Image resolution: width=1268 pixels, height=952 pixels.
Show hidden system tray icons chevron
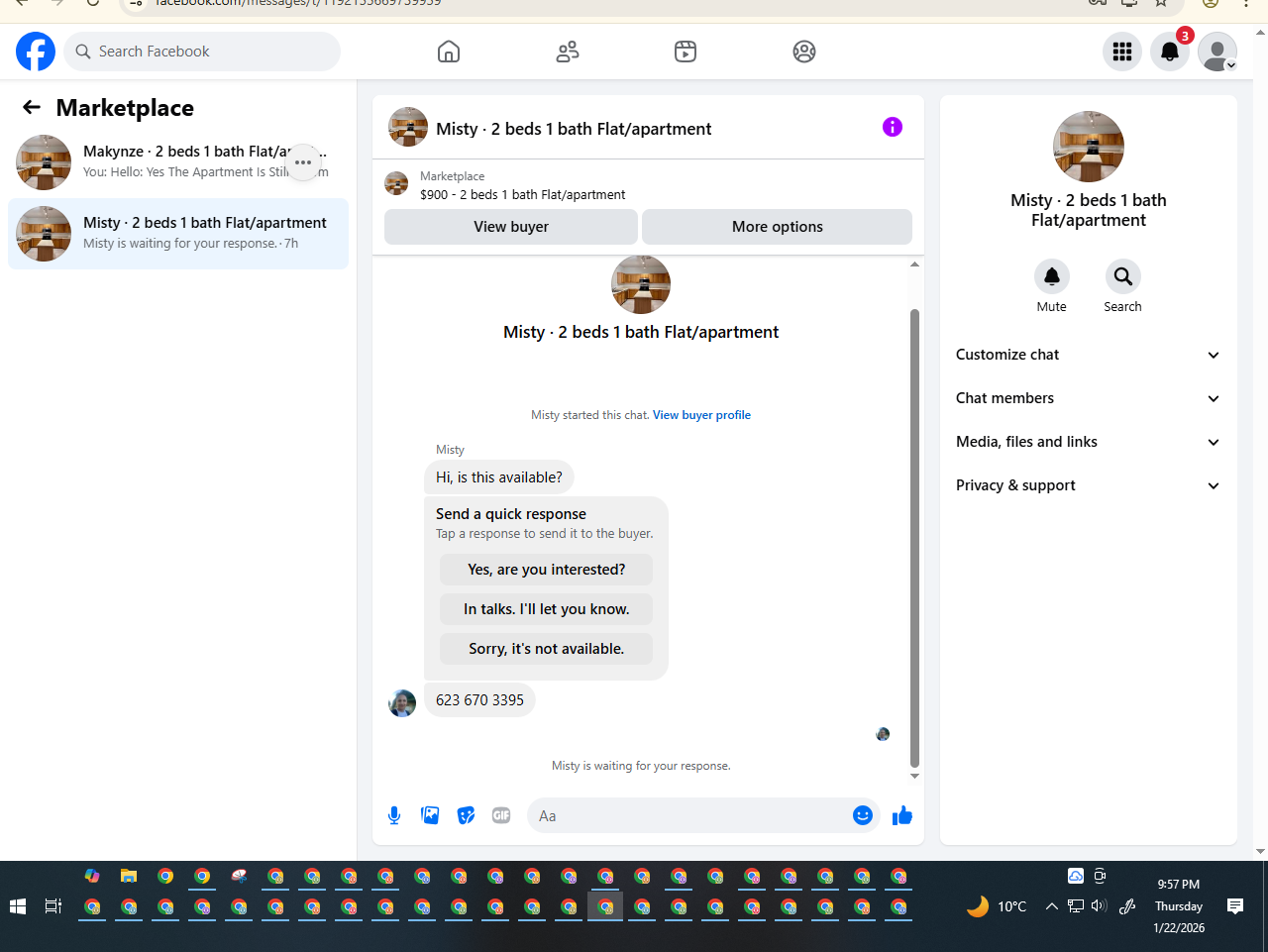click(x=1051, y=906)
